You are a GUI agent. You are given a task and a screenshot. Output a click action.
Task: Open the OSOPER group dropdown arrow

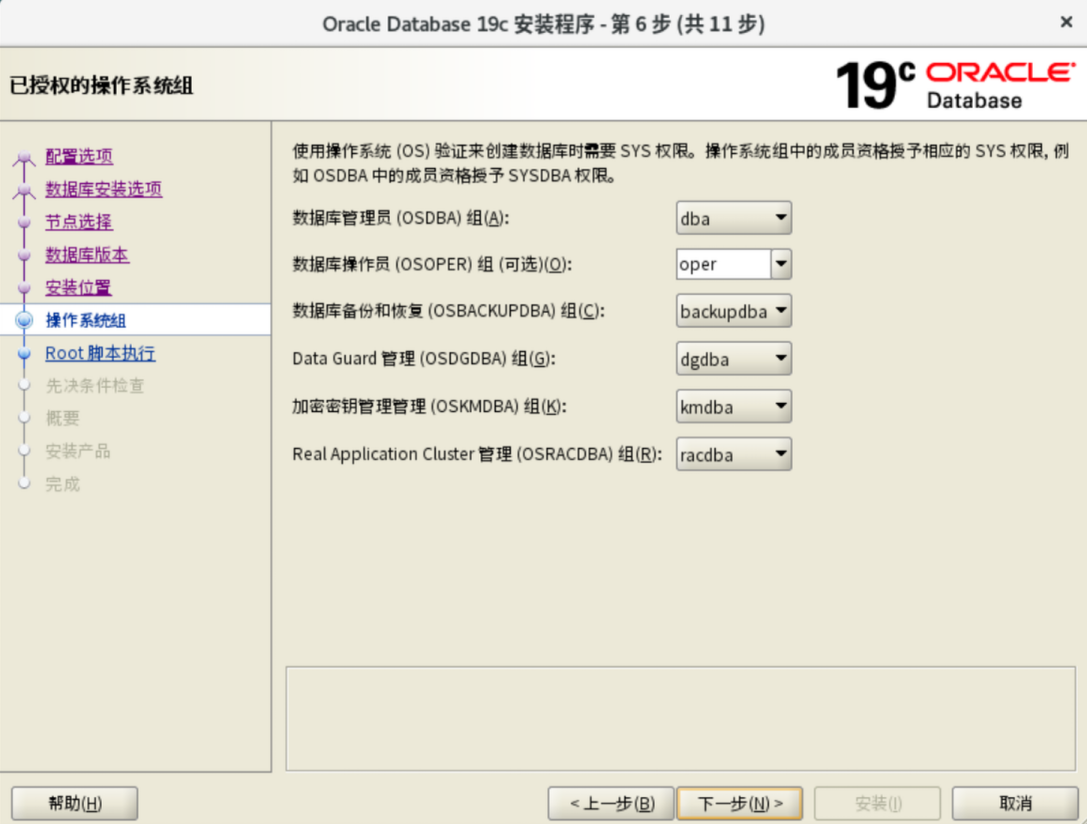point(781,265)
